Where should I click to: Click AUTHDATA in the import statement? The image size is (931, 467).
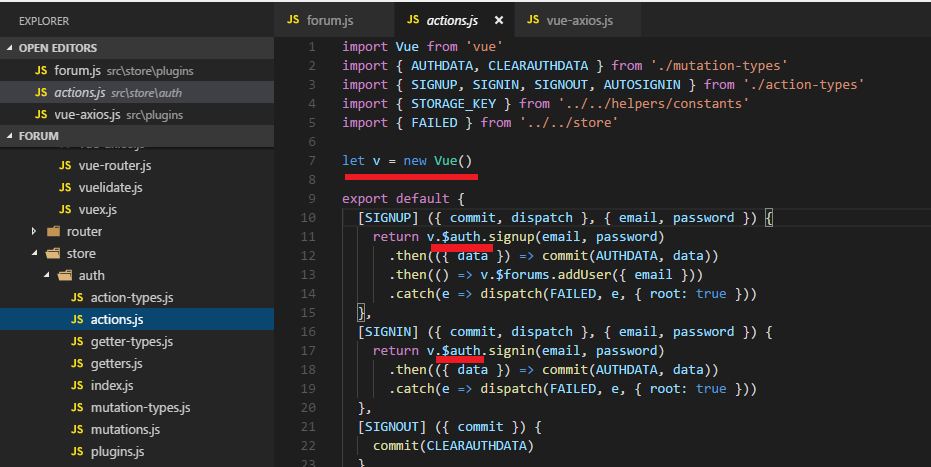pos(442,66)
